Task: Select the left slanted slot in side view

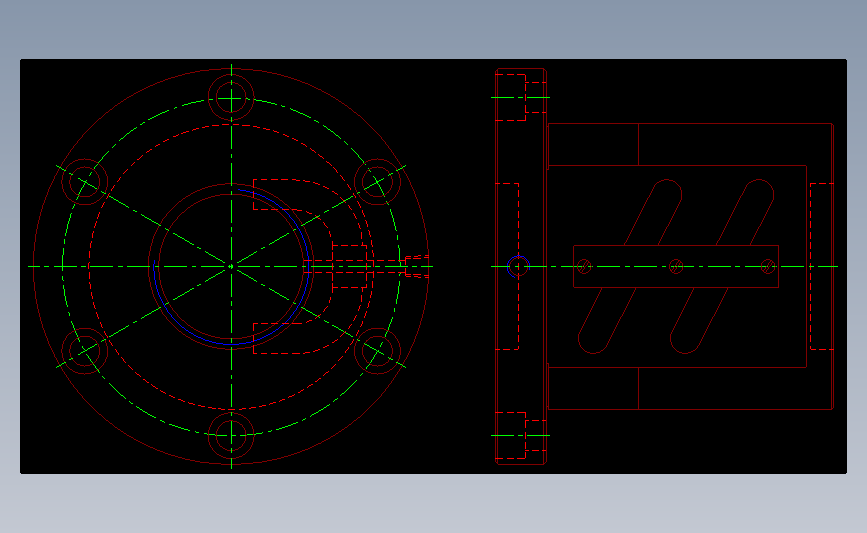Action: 630,266
